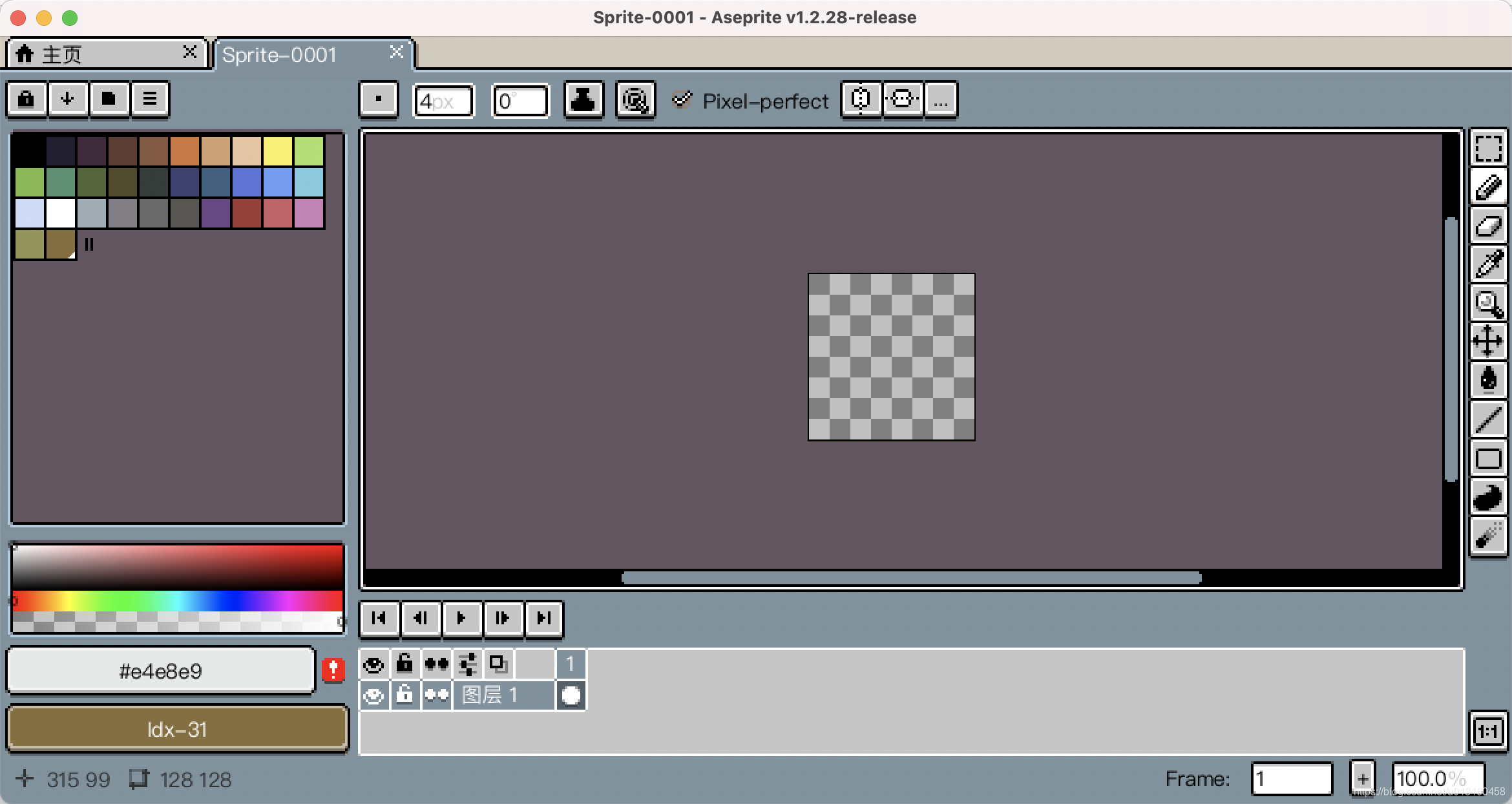Hide 图层 1 using eye icon

(374, 696)
